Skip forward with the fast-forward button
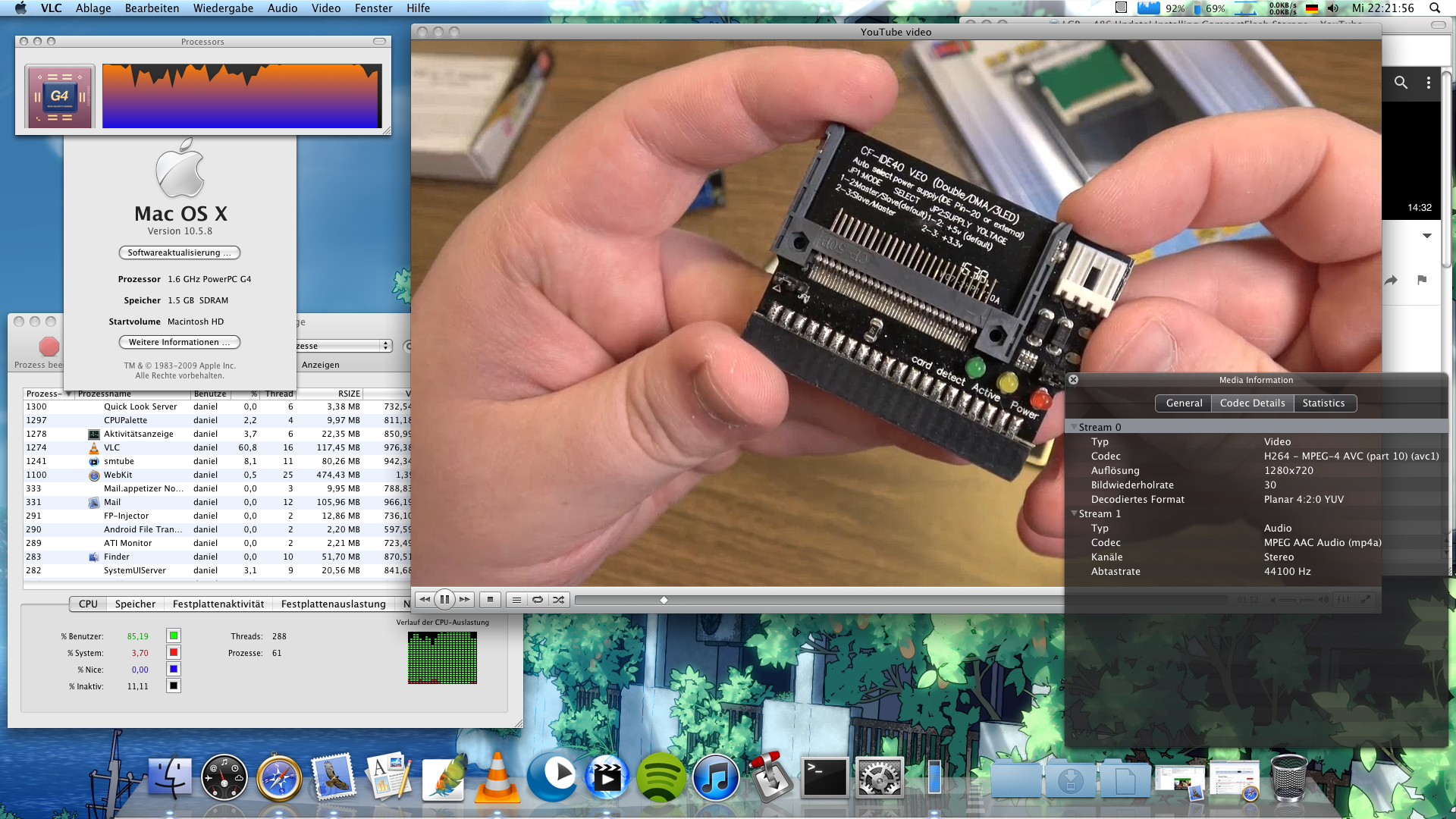The height and width of the screenshot is (819, 1456). 465,600
